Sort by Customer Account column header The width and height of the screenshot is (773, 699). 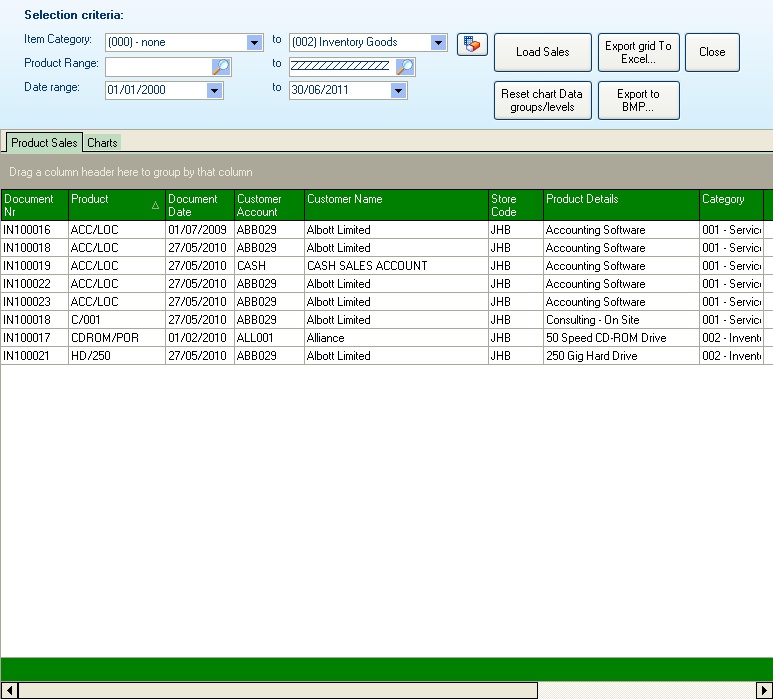coord(269,205)
